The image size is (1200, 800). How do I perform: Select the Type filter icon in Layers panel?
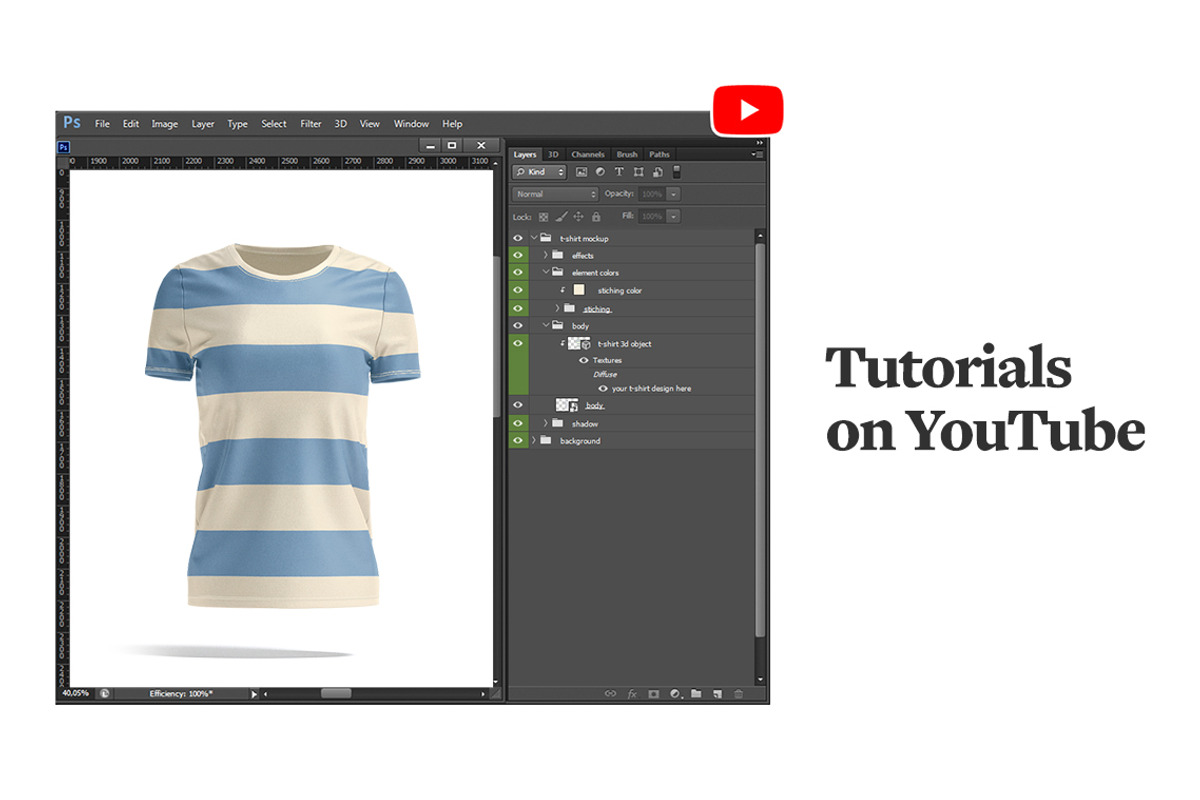click(619, 172)
